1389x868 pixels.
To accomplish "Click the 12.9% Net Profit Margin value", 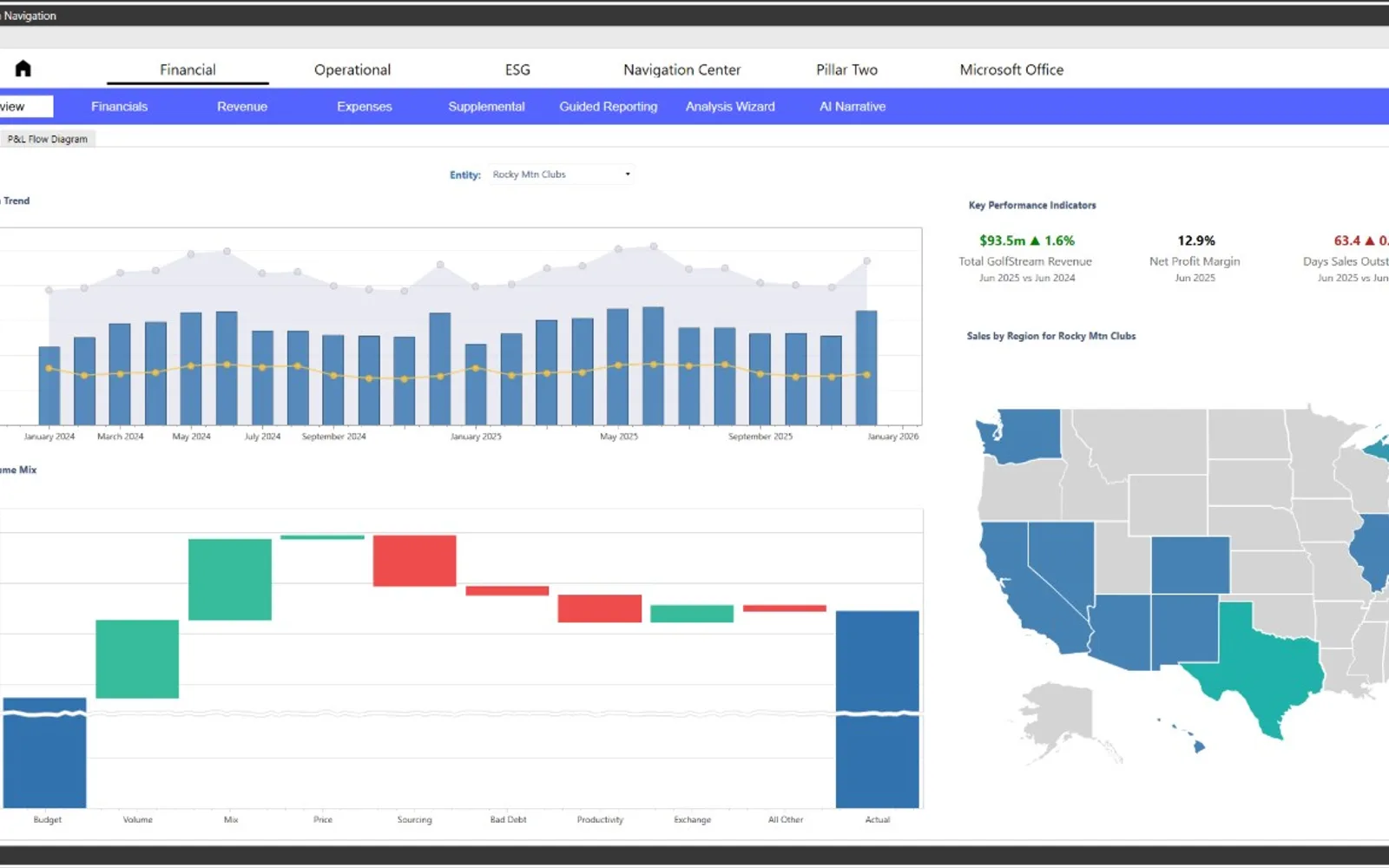I will [x=1195, y=240].
